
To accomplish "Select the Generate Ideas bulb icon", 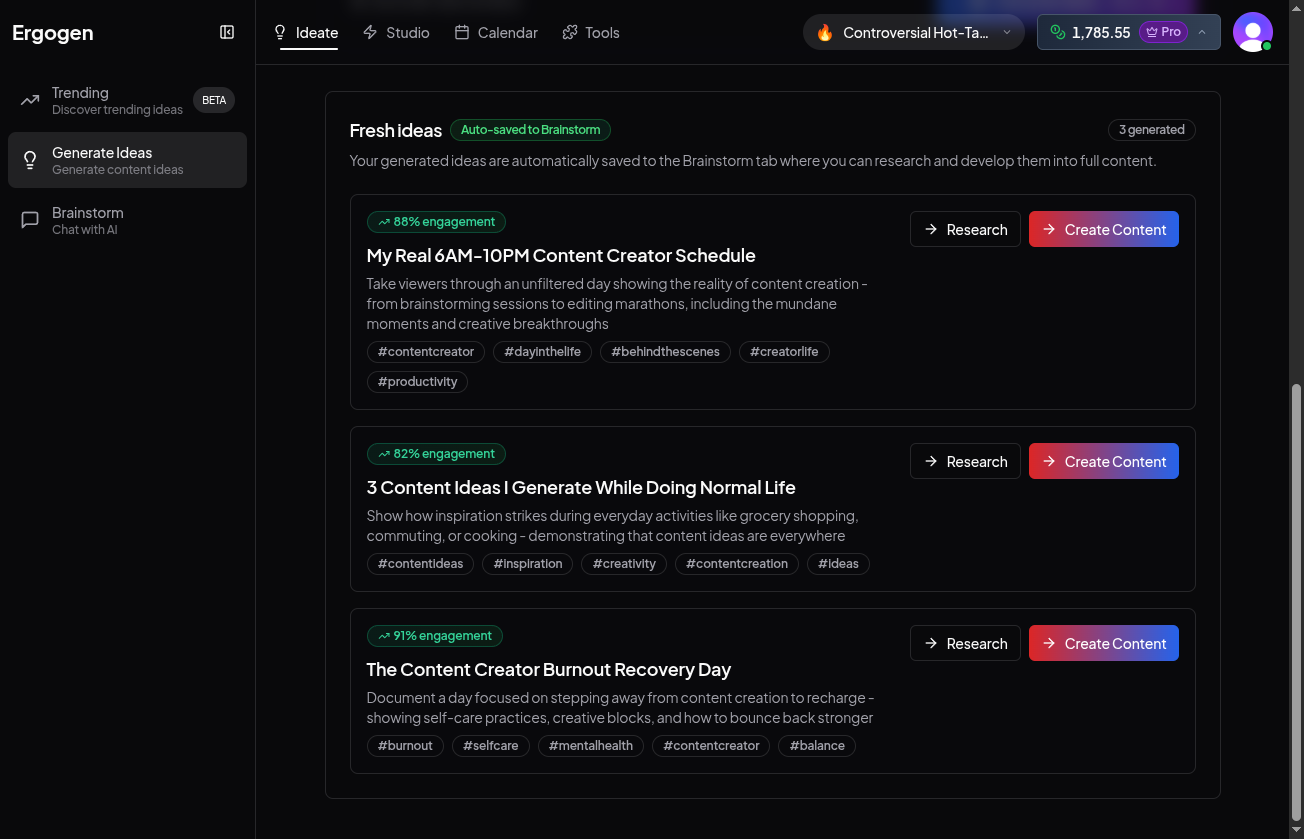I will 30,160.
